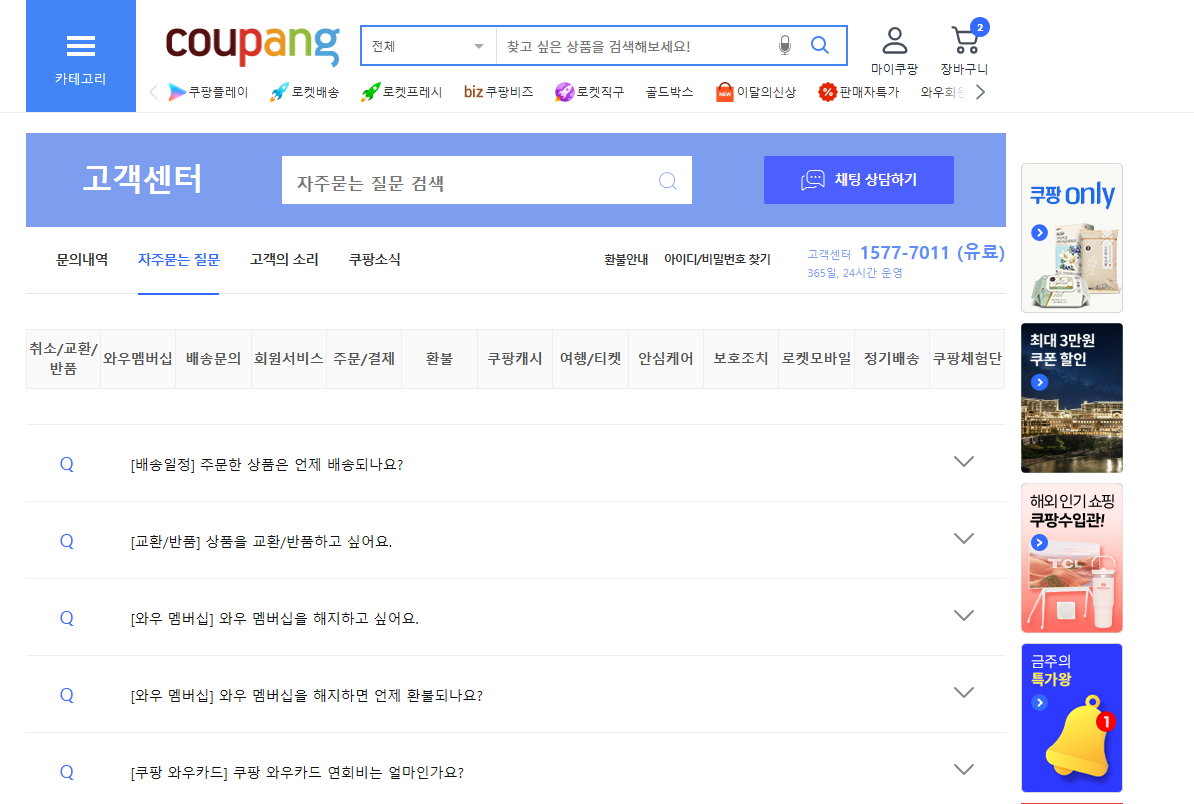Click the 채팅 상담하기 button
Screen dimensions: 1194x804
tap(858, 180)
